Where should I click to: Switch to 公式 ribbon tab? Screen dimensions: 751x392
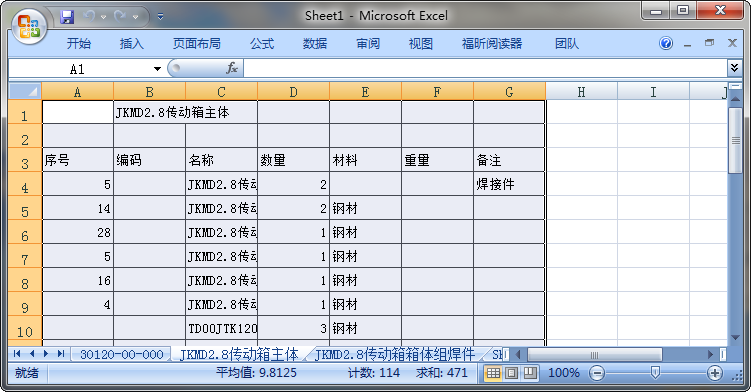coord(262,44)
